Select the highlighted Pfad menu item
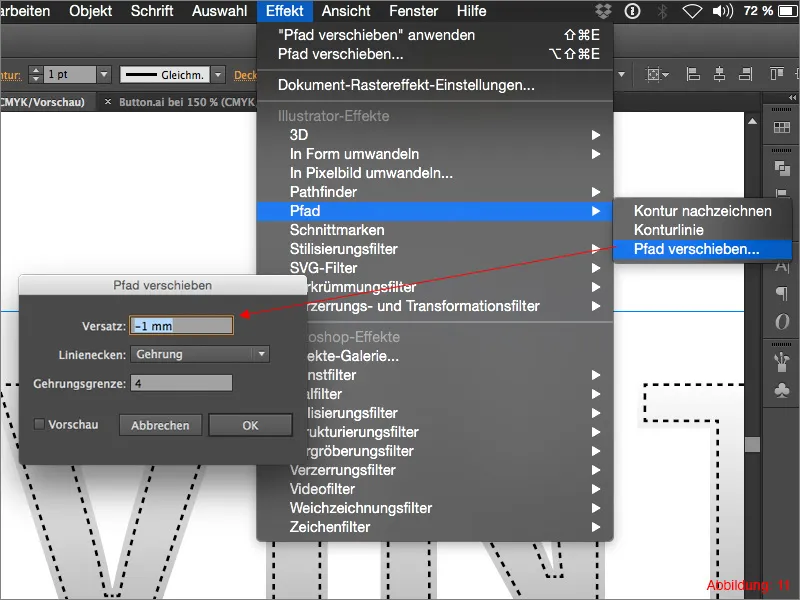800x600 pixels. [x=435, y=211]
